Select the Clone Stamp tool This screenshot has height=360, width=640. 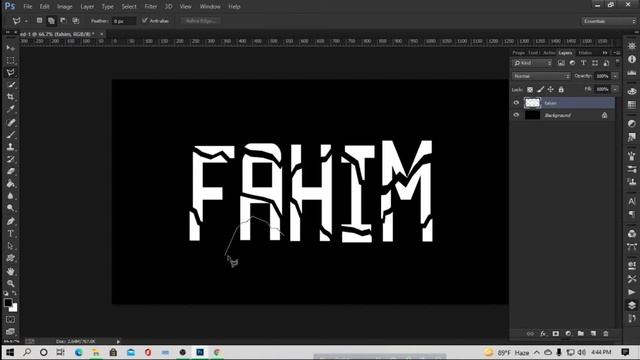pos(11,147)
